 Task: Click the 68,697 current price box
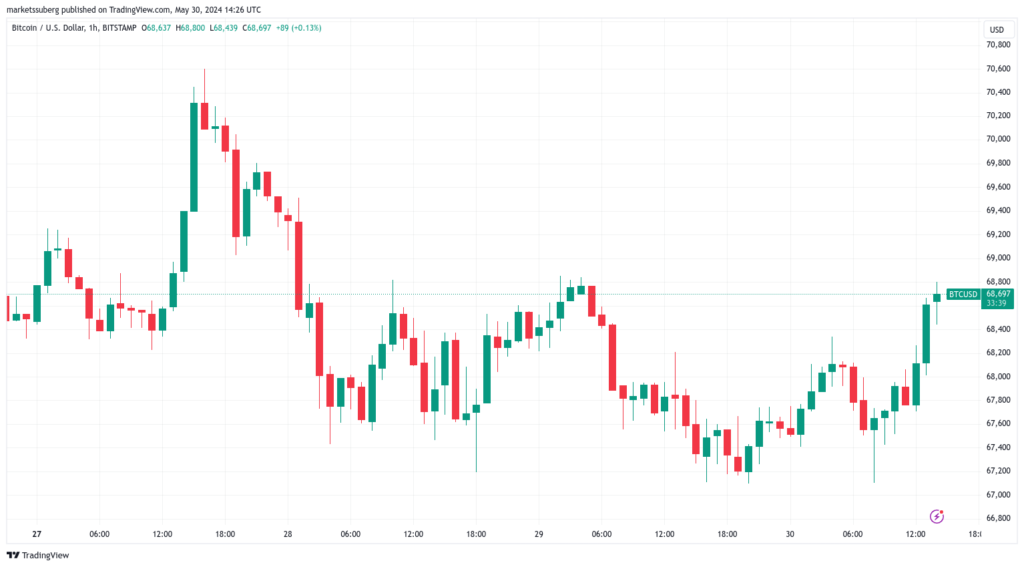coord(997,299)
